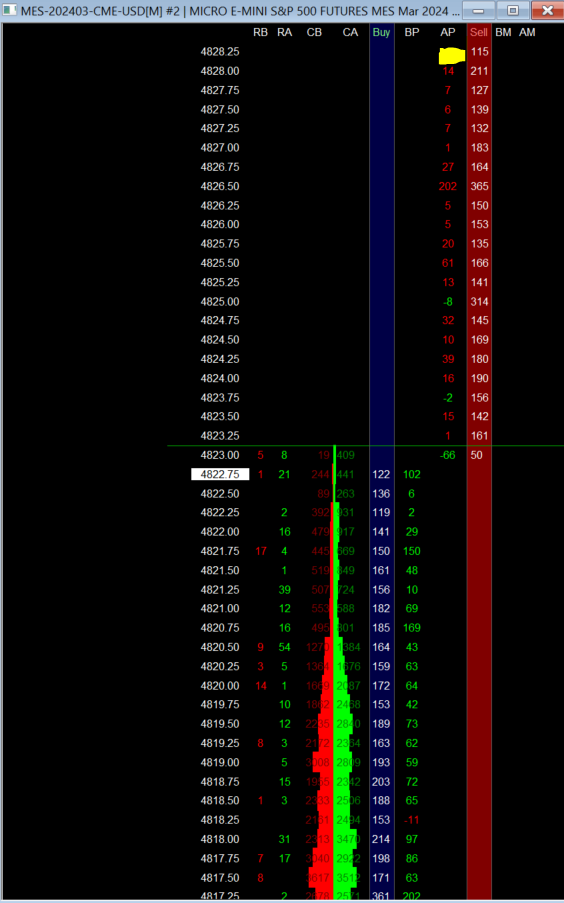
Task: Maximize the MES trading DOM window
Action: pos(513,10)
